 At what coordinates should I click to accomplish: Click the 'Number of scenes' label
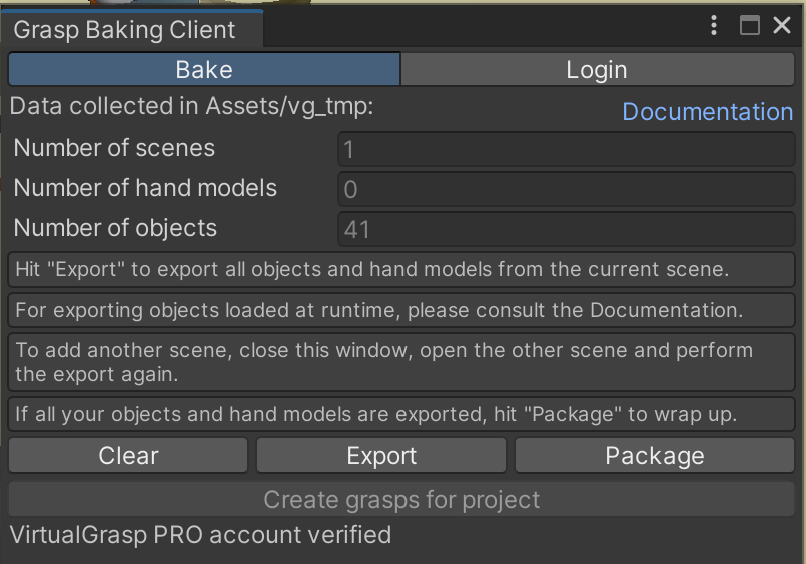114,148
